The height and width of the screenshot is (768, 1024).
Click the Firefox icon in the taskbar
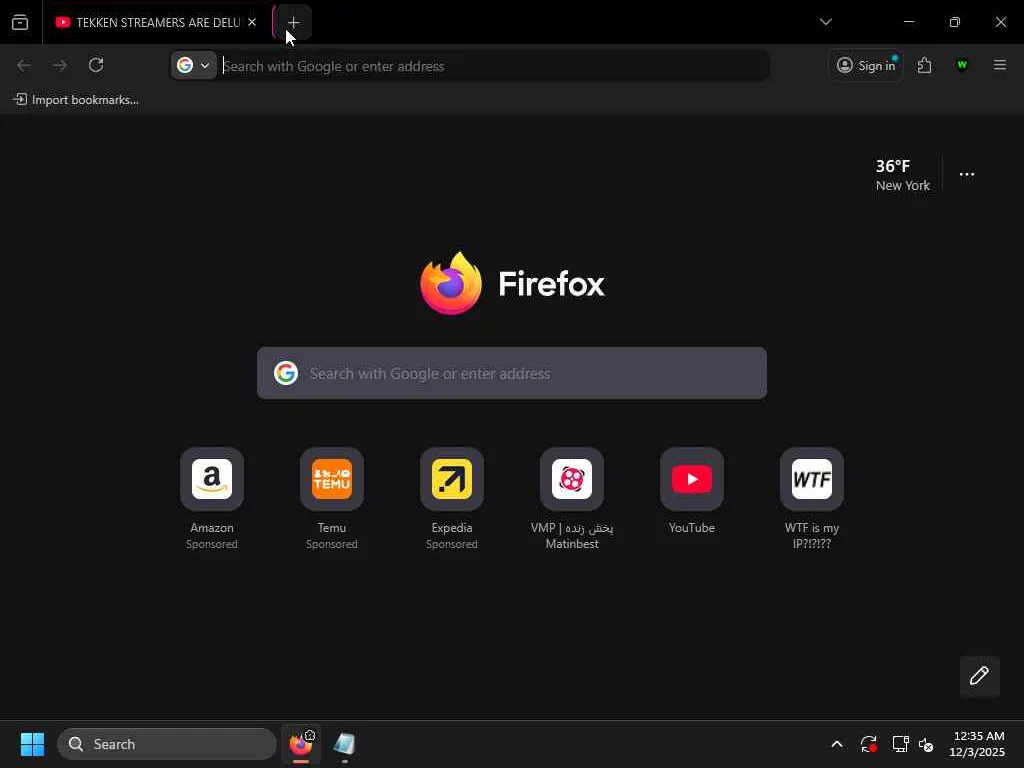[301, 744]
